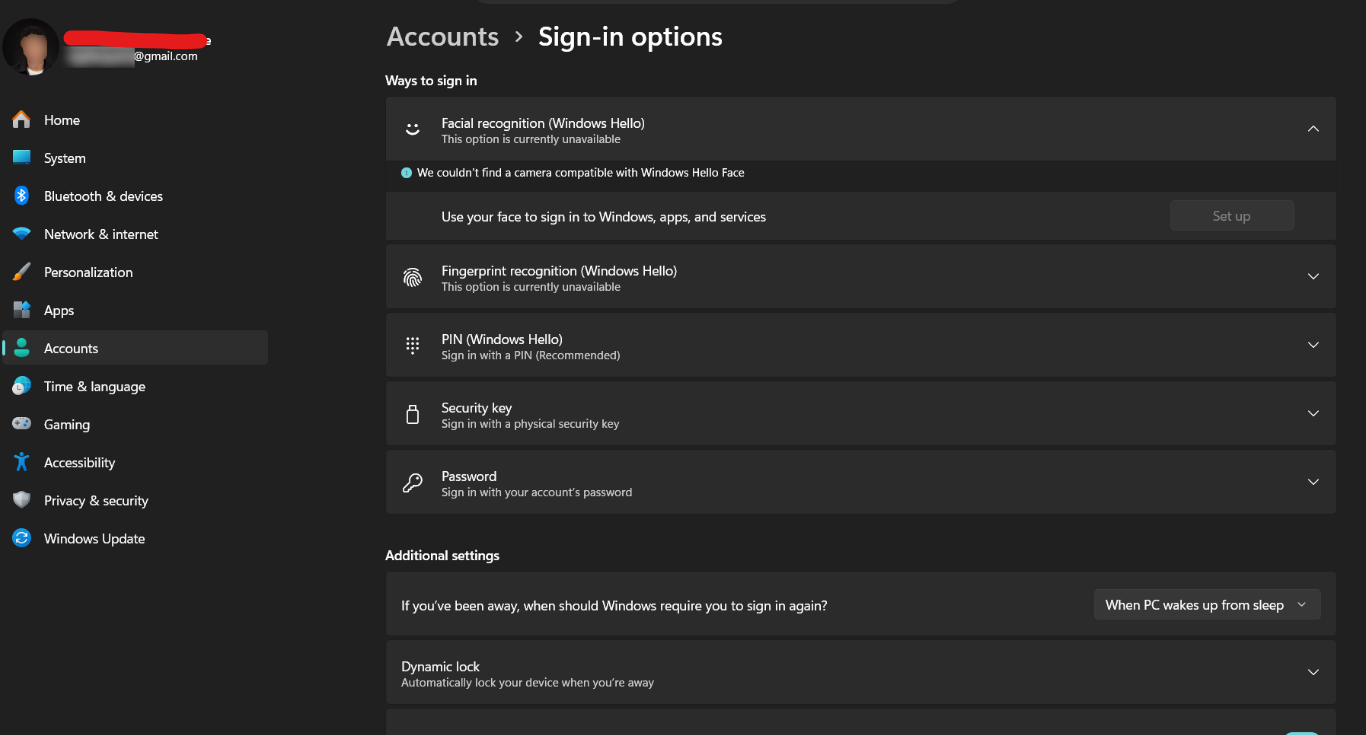Open Bluetooth & devices via its icon
Viewport: 1366px width, 735px height.
pos(21,196)
